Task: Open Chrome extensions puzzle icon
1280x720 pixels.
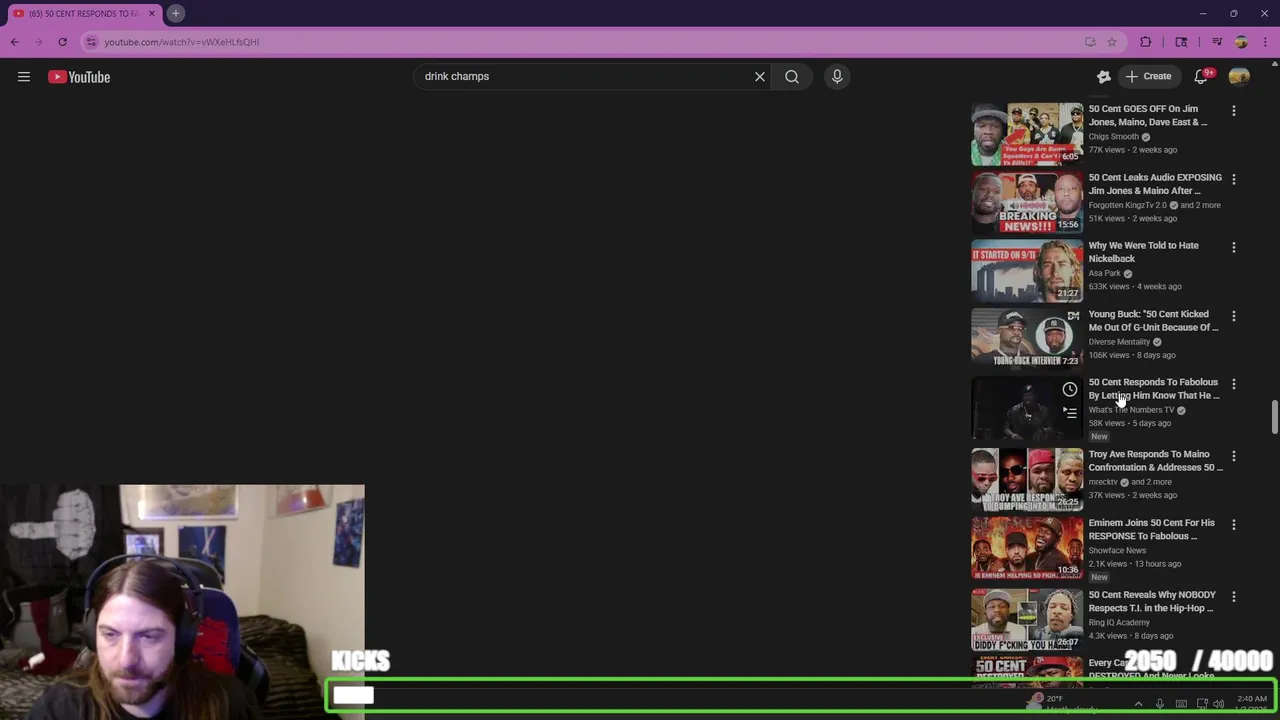Action: pos(1146,42)
